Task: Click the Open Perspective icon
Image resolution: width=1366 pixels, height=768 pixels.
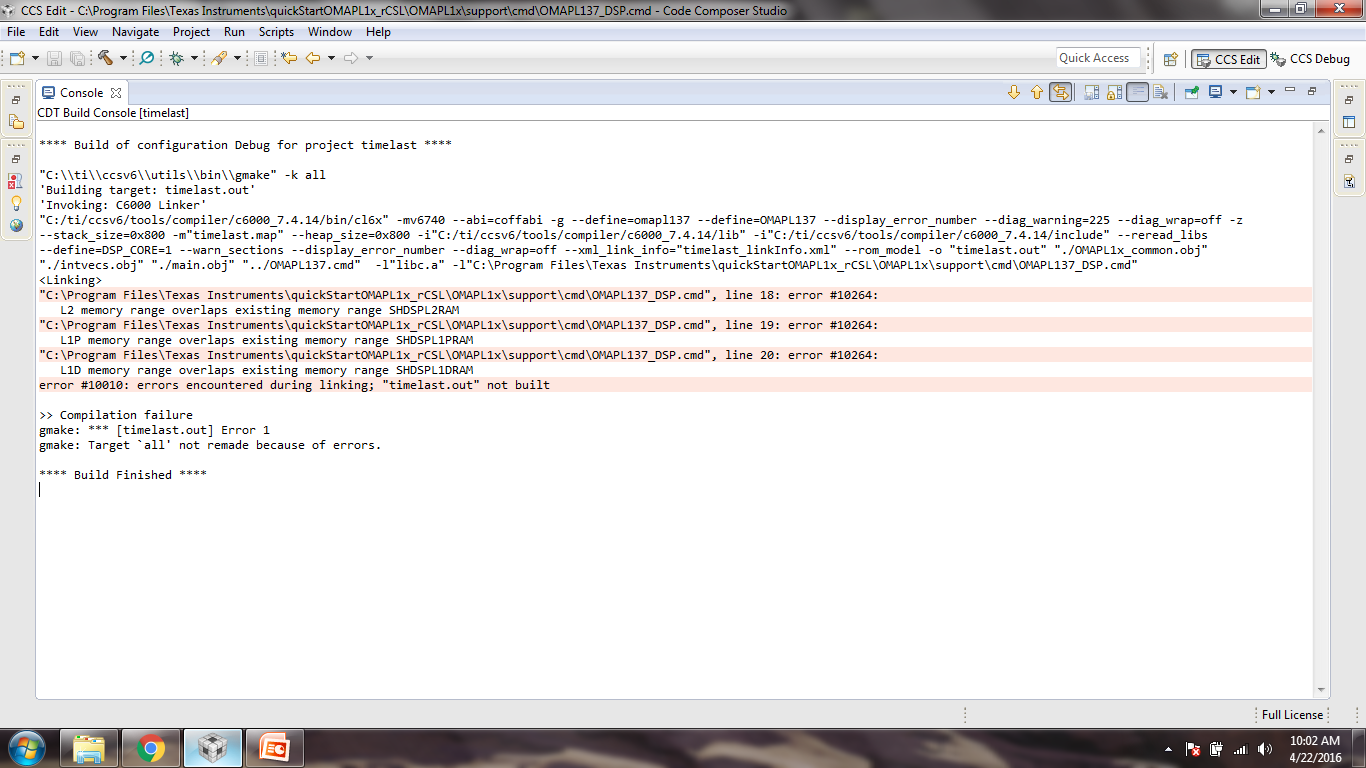Action: (1170, 59)
